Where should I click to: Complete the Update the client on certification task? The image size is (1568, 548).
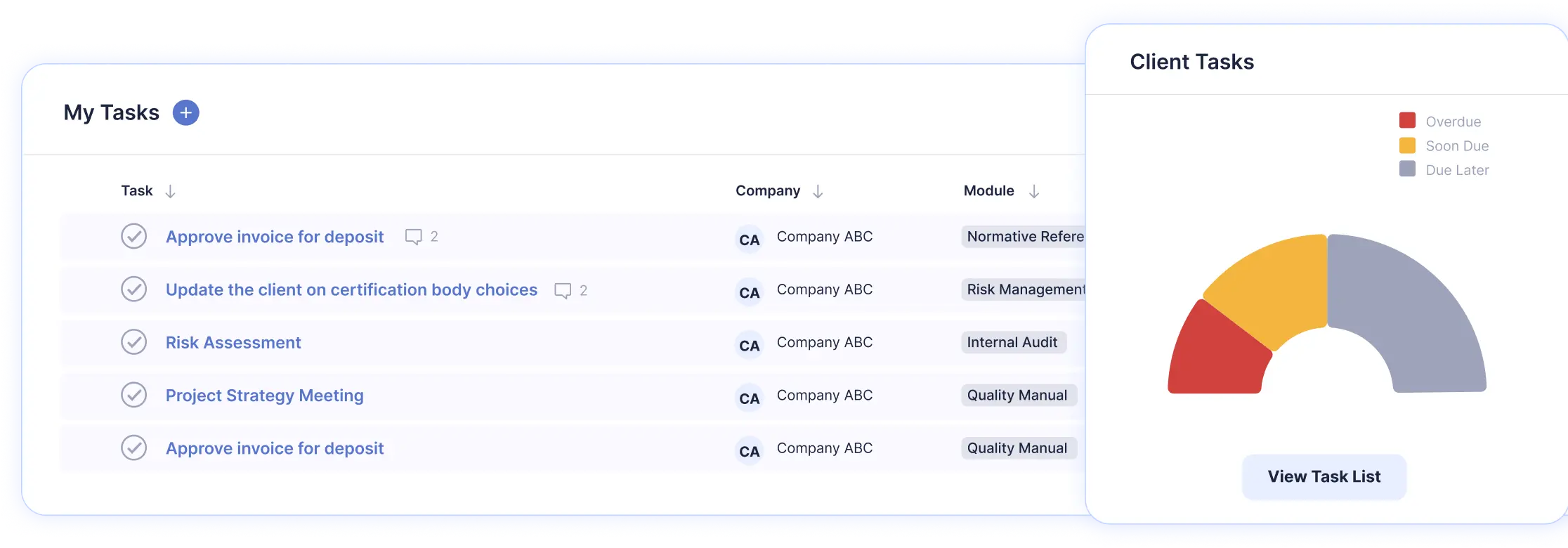133,289
